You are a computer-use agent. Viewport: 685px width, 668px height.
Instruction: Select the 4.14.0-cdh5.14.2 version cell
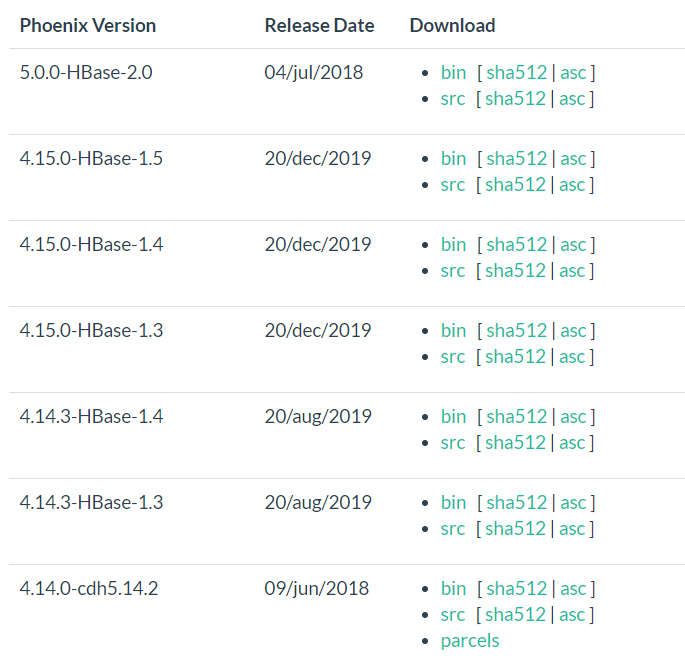(x=89, y=589)
